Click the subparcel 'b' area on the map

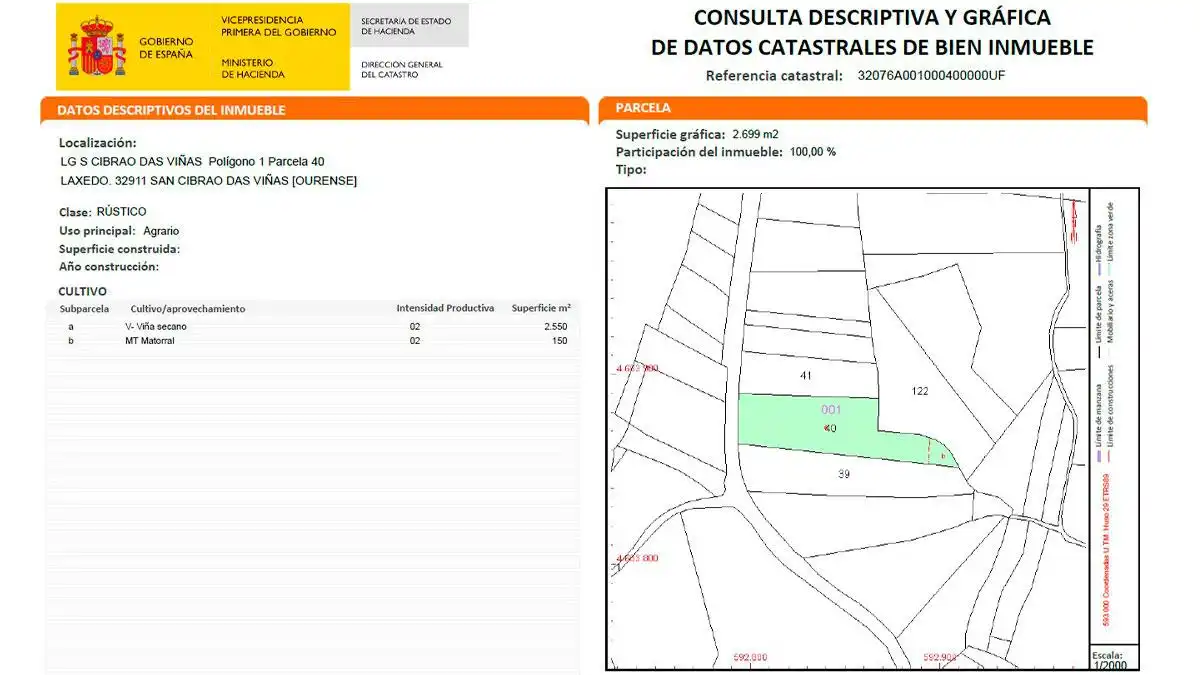tap(944, 455)
